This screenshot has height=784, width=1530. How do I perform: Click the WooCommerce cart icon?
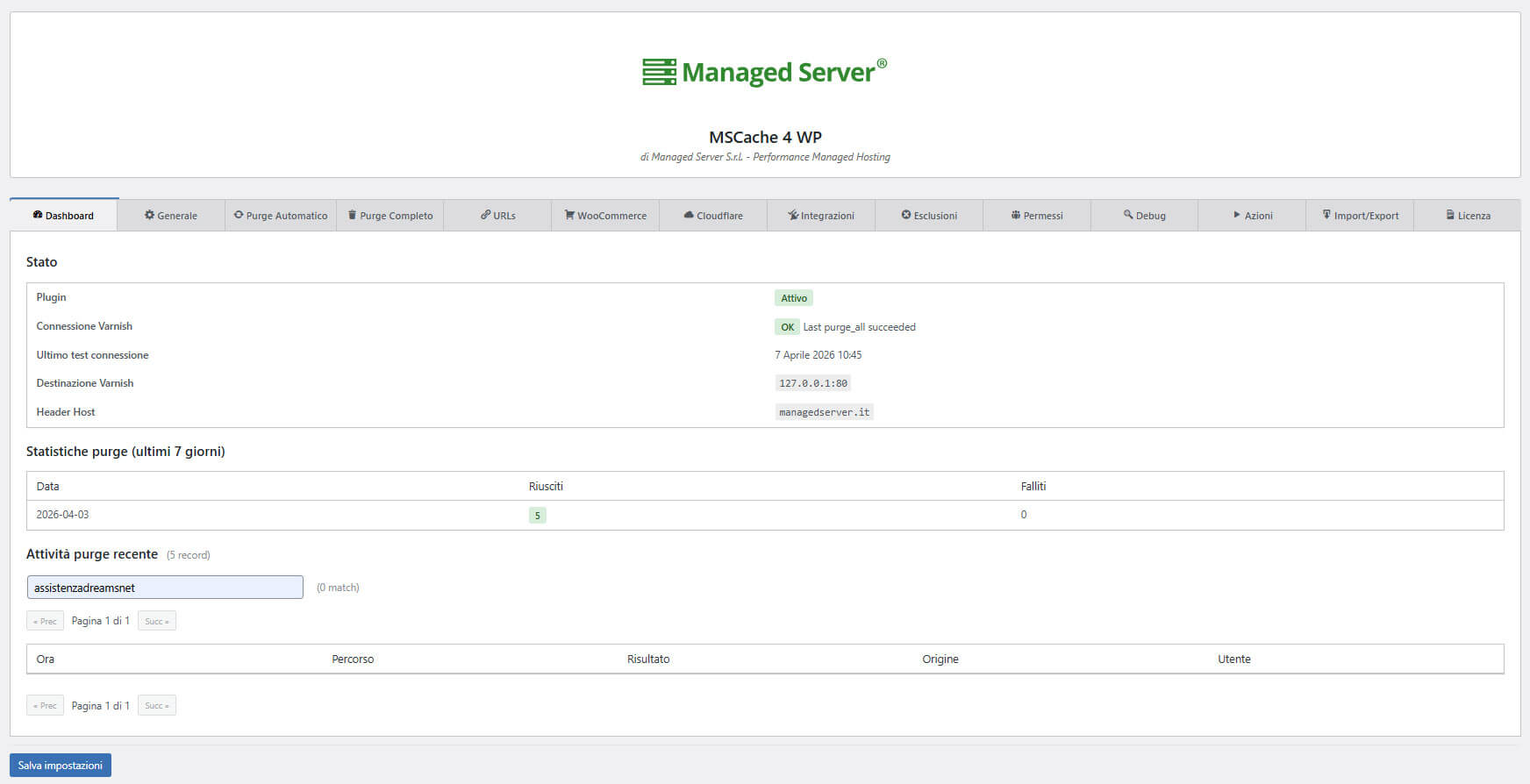pos(569,215)
